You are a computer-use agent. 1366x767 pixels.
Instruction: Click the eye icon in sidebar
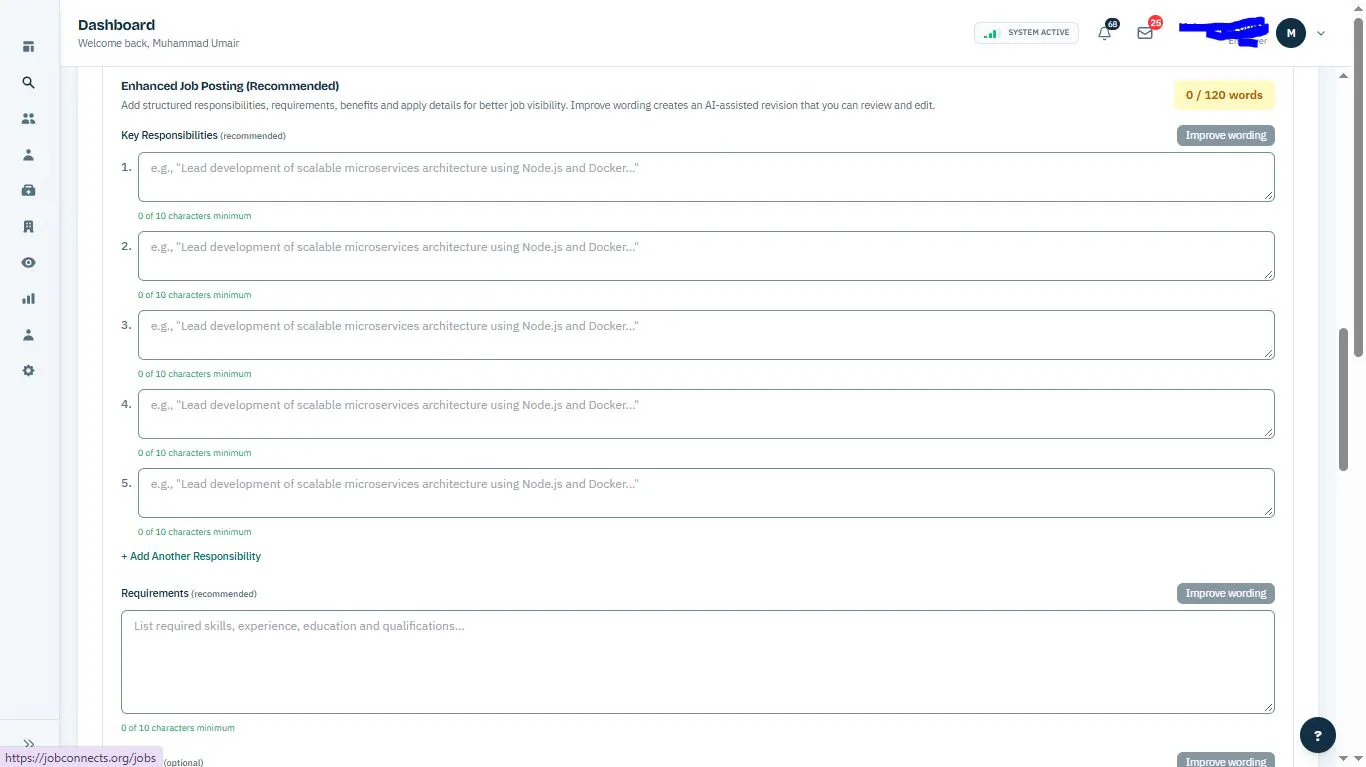28,263
